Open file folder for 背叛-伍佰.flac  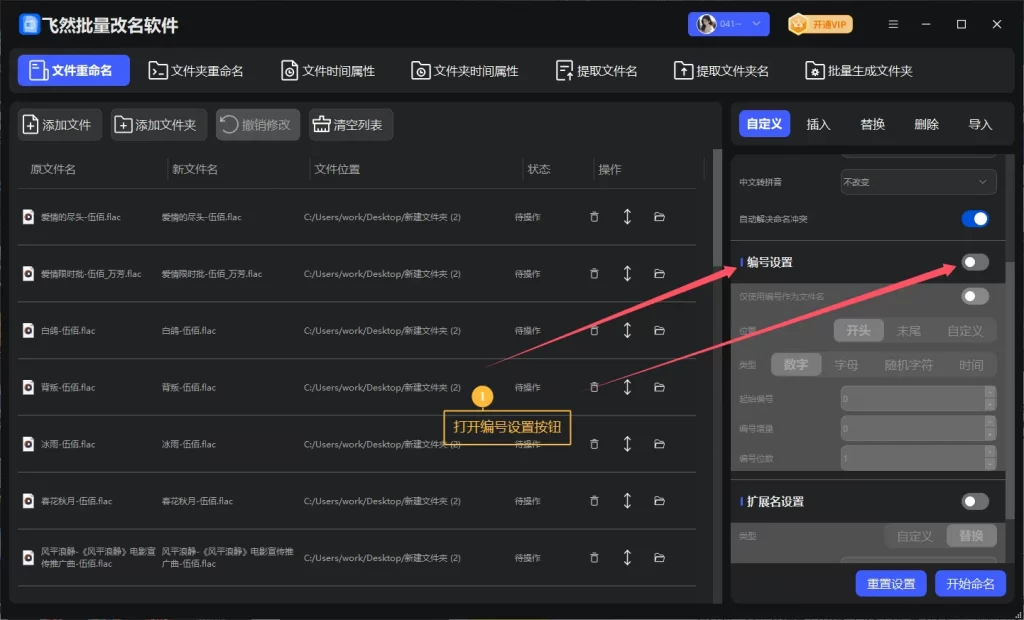[x=660, y=387]
